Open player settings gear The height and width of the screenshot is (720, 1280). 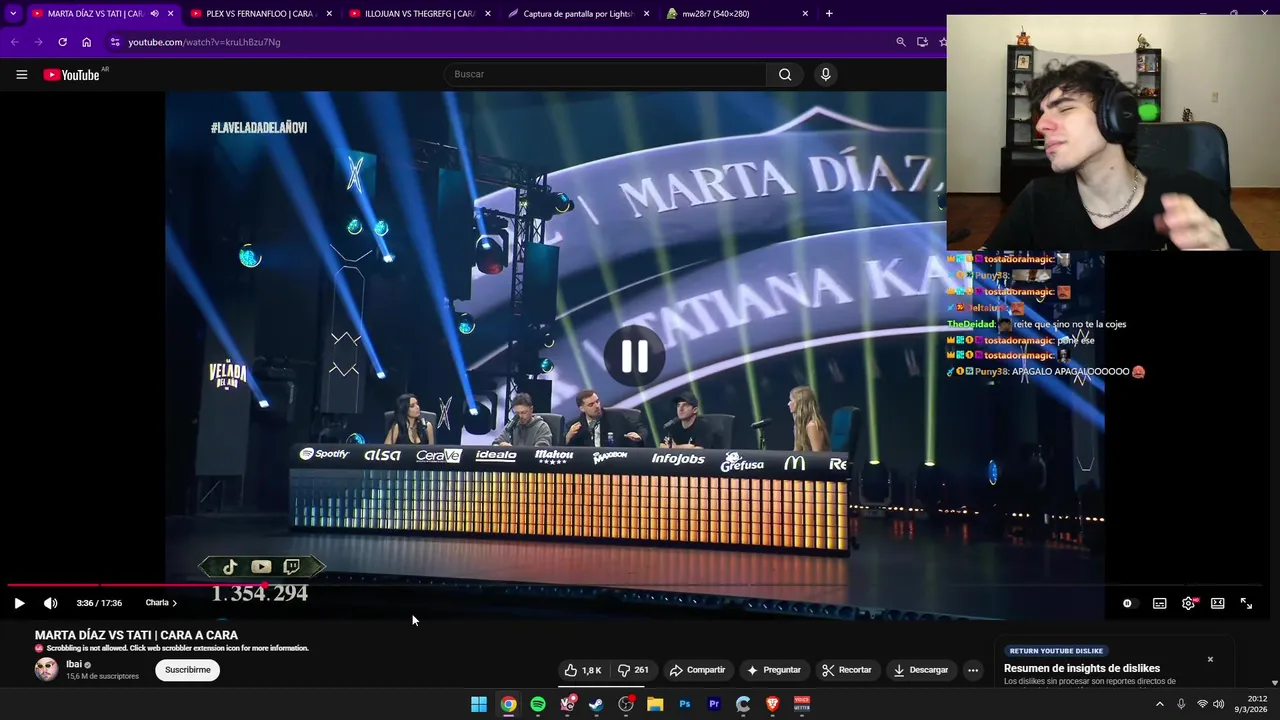click(1188, 603)
